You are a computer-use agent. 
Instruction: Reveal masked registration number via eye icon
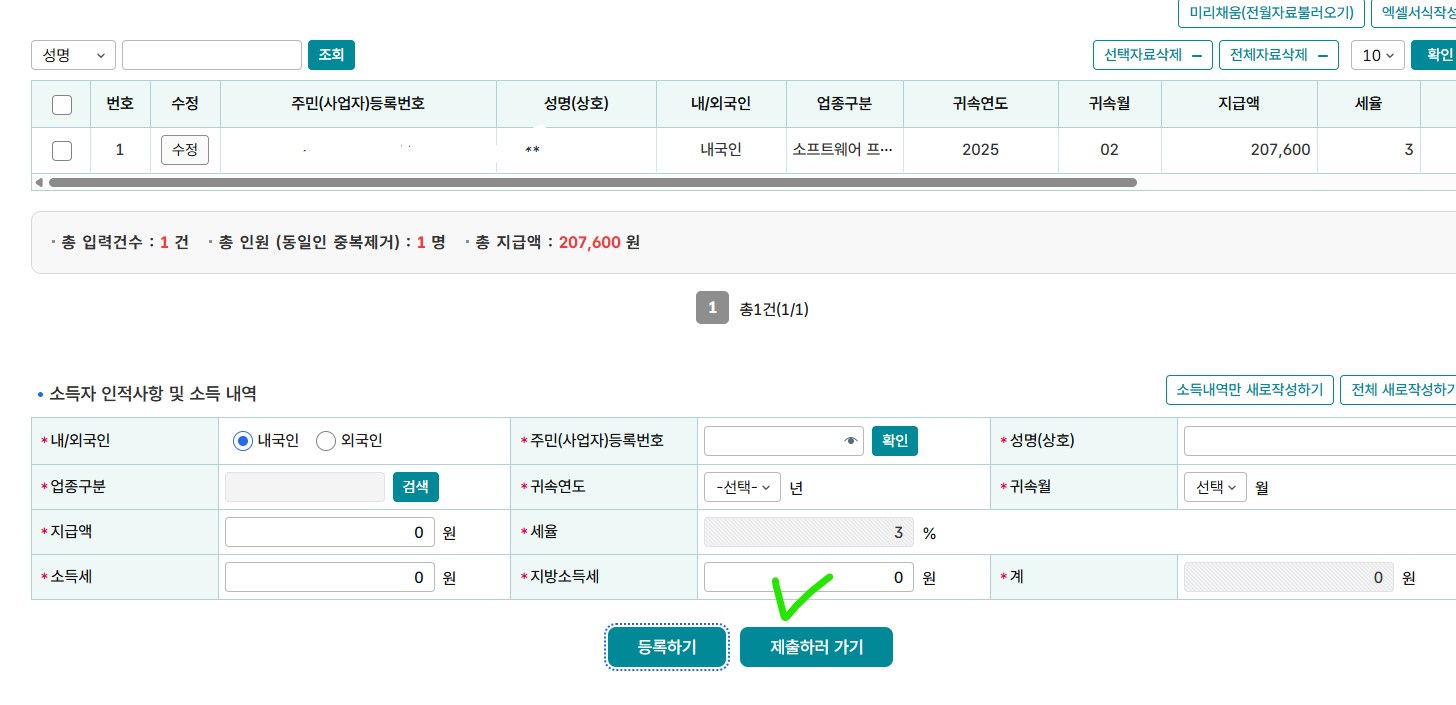click(851, 441)
